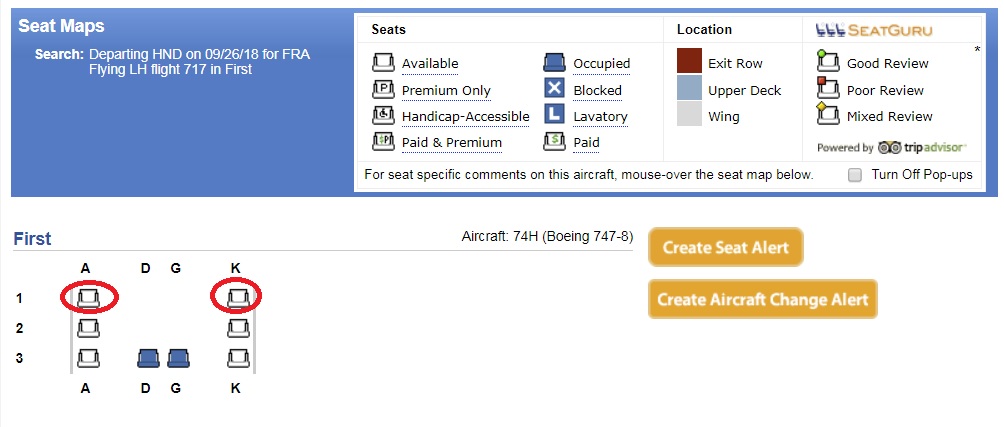Choose seat 2K in First
The image size is (1004, 427).
click(x=239, y=328)
